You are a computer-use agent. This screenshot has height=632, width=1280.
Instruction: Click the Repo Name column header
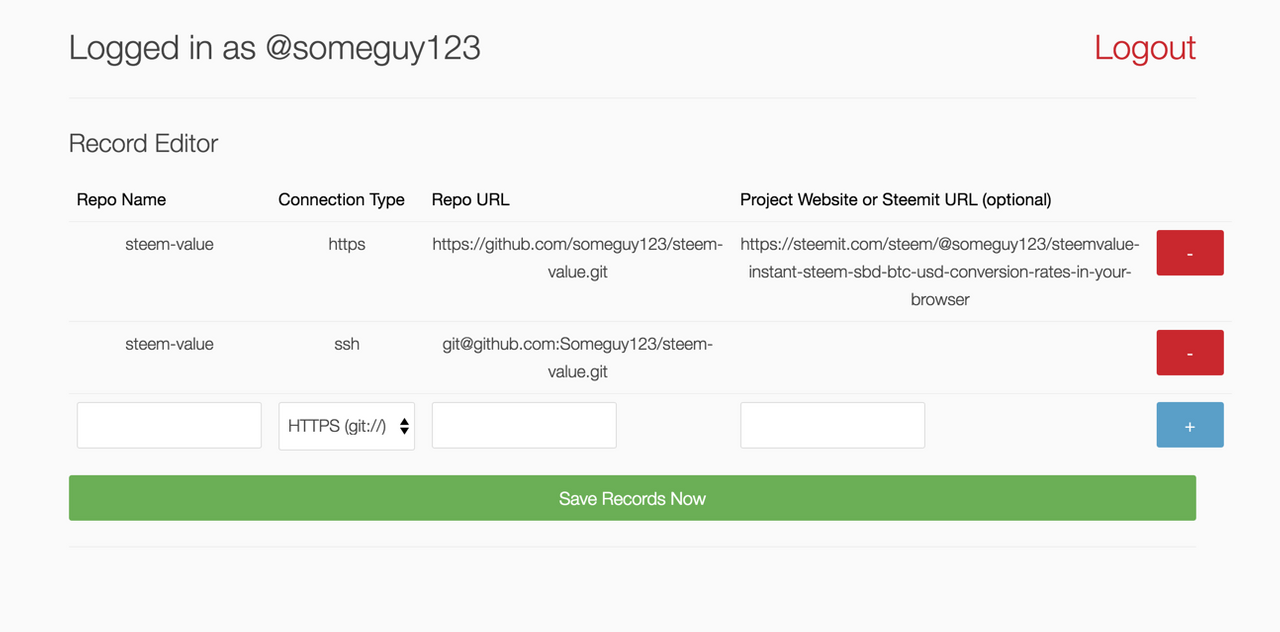(x=121, y=200)
